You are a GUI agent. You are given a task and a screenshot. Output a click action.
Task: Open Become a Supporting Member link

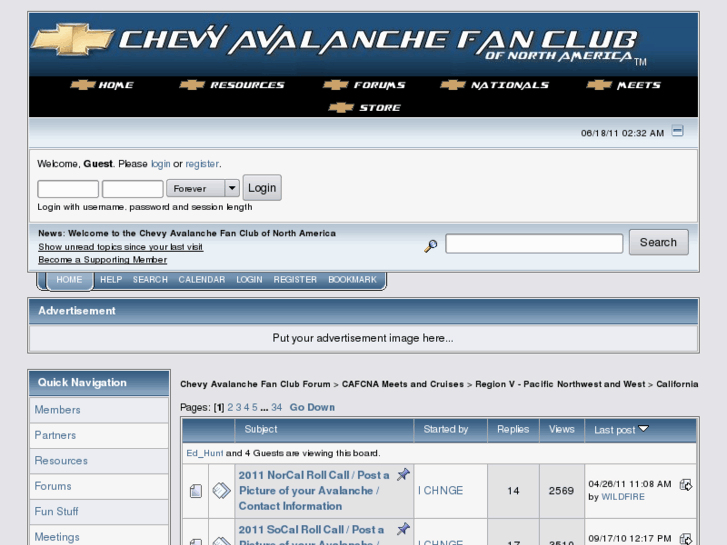tap(102, 260)
